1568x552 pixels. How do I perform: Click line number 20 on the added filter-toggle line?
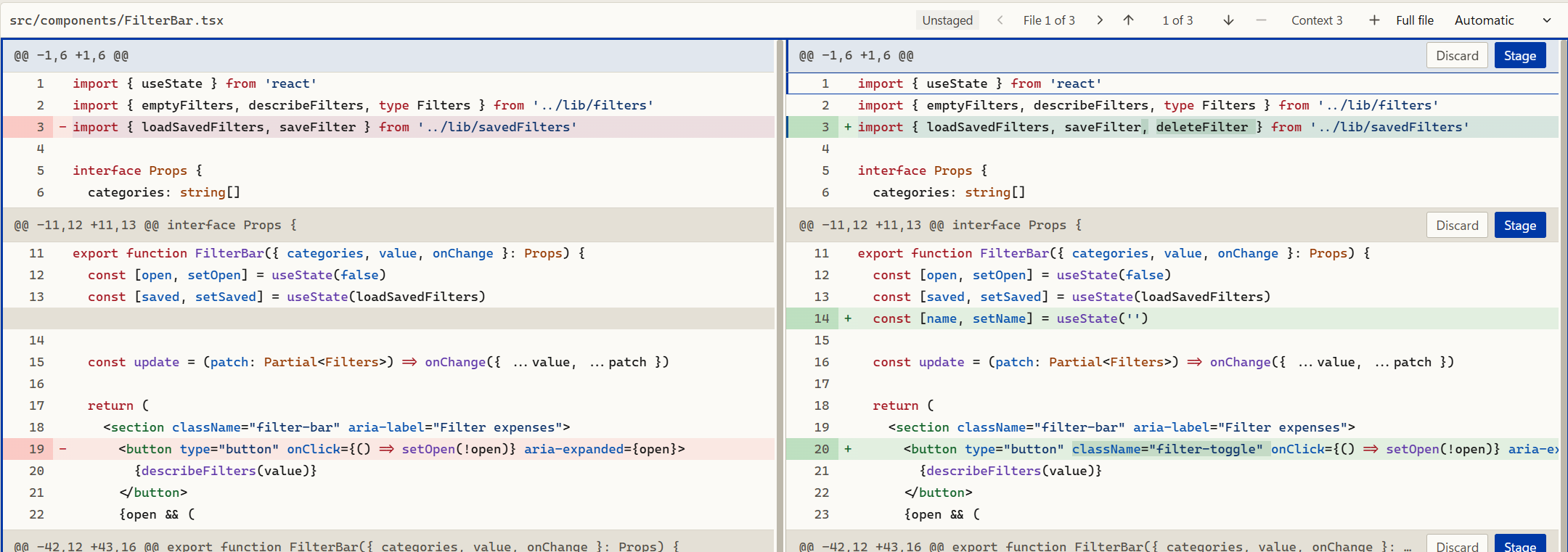click(821, 449)
